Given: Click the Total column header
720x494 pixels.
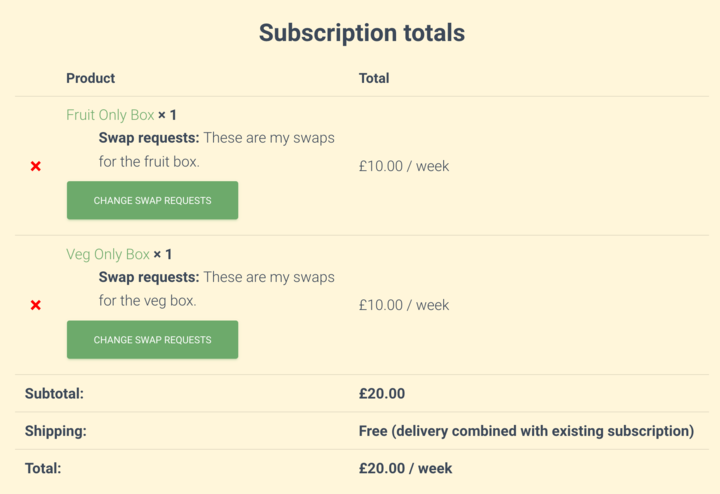Looking at the screenshot, I should pyautogui.click(x=374, y=78).
